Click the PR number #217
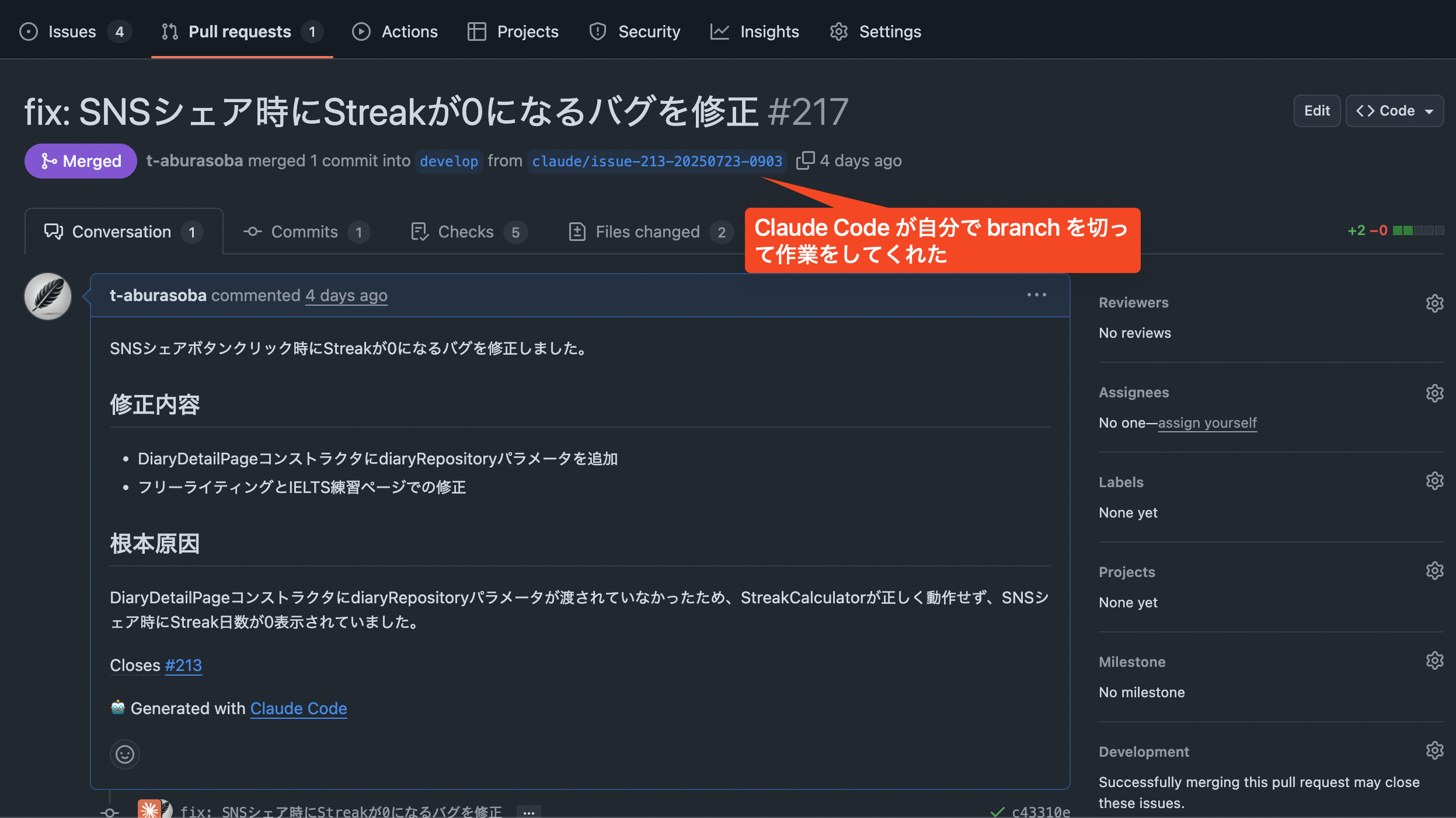The image size is (1456, 818). click(808, 111)
